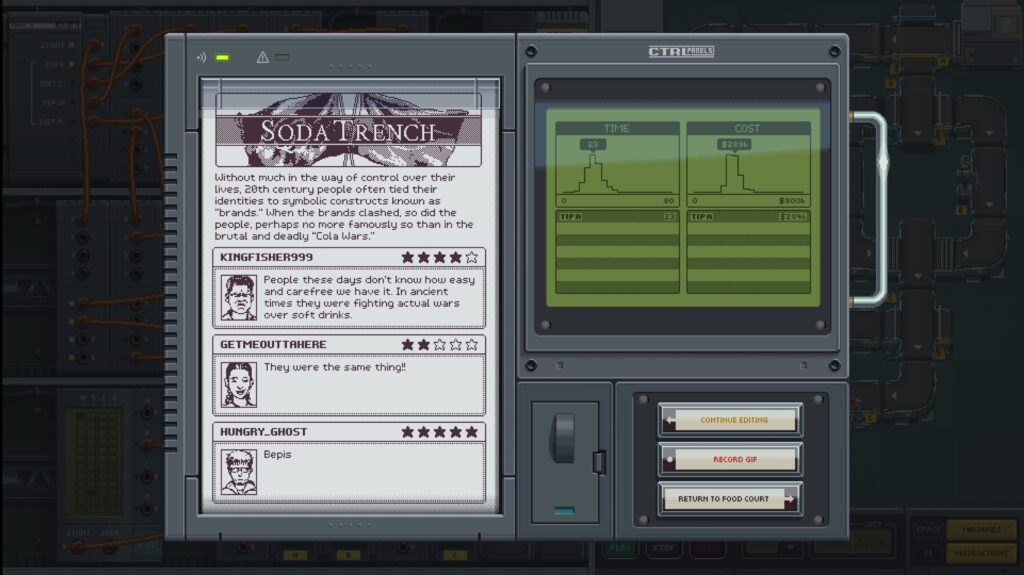Click the TIPA row in COST leaderboard

tap(748, 217)
